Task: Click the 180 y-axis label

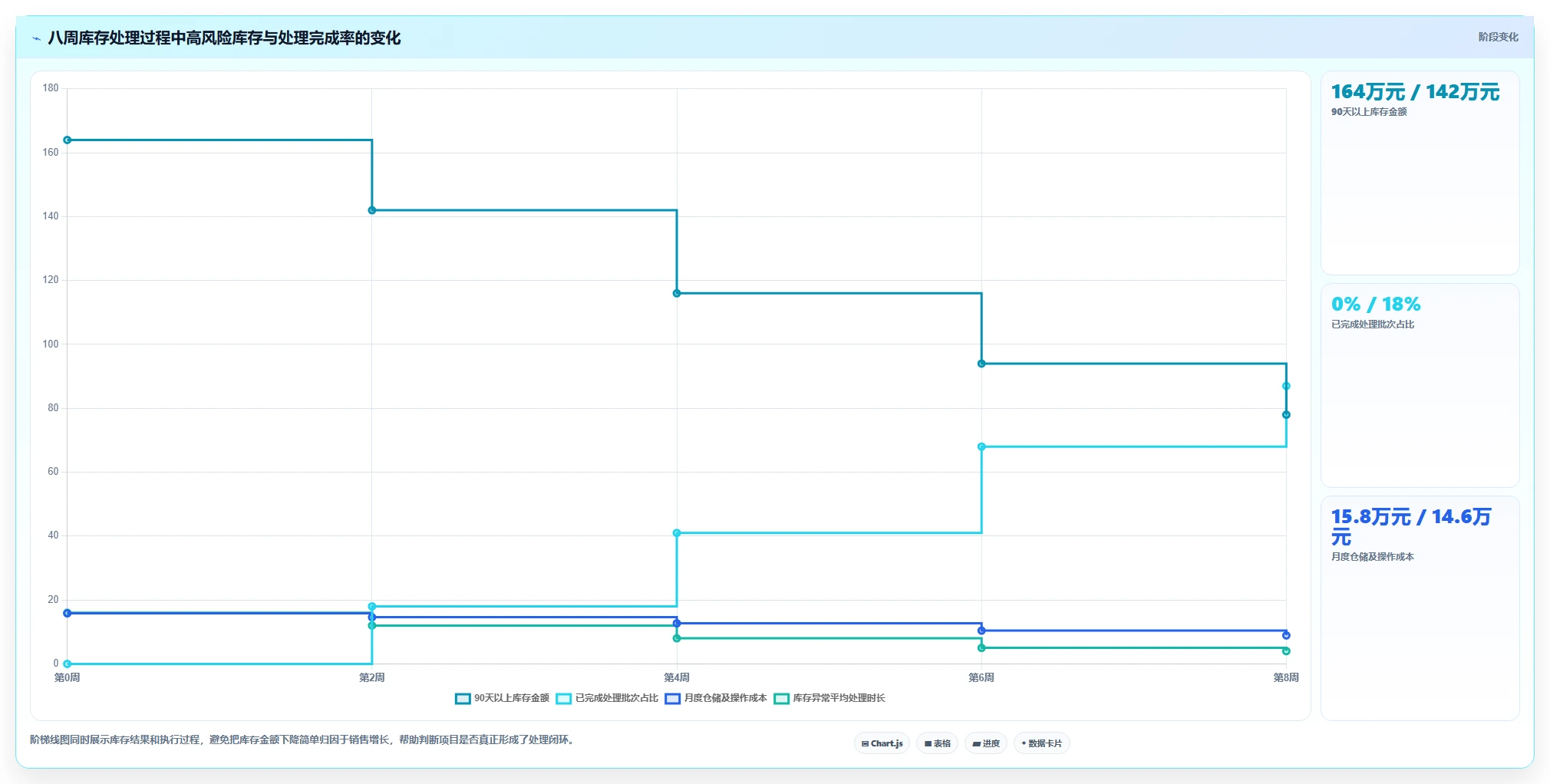Action: (51, 88)
